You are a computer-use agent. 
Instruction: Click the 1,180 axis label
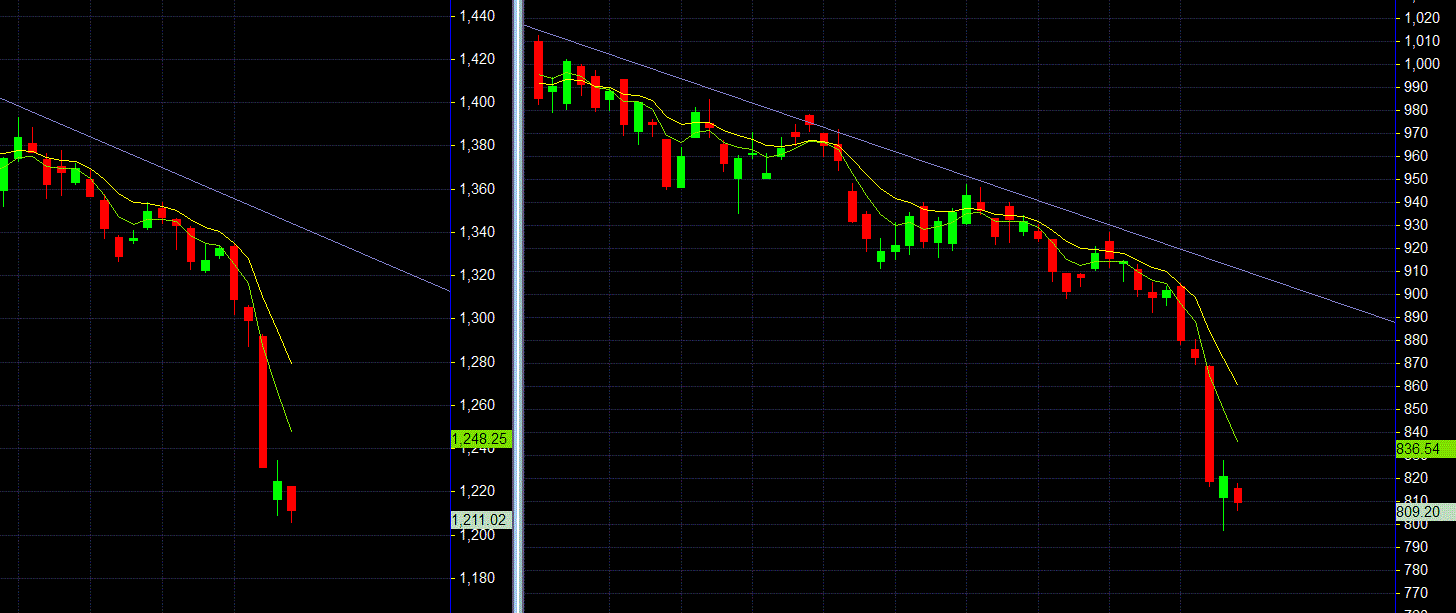coord(476,578)
